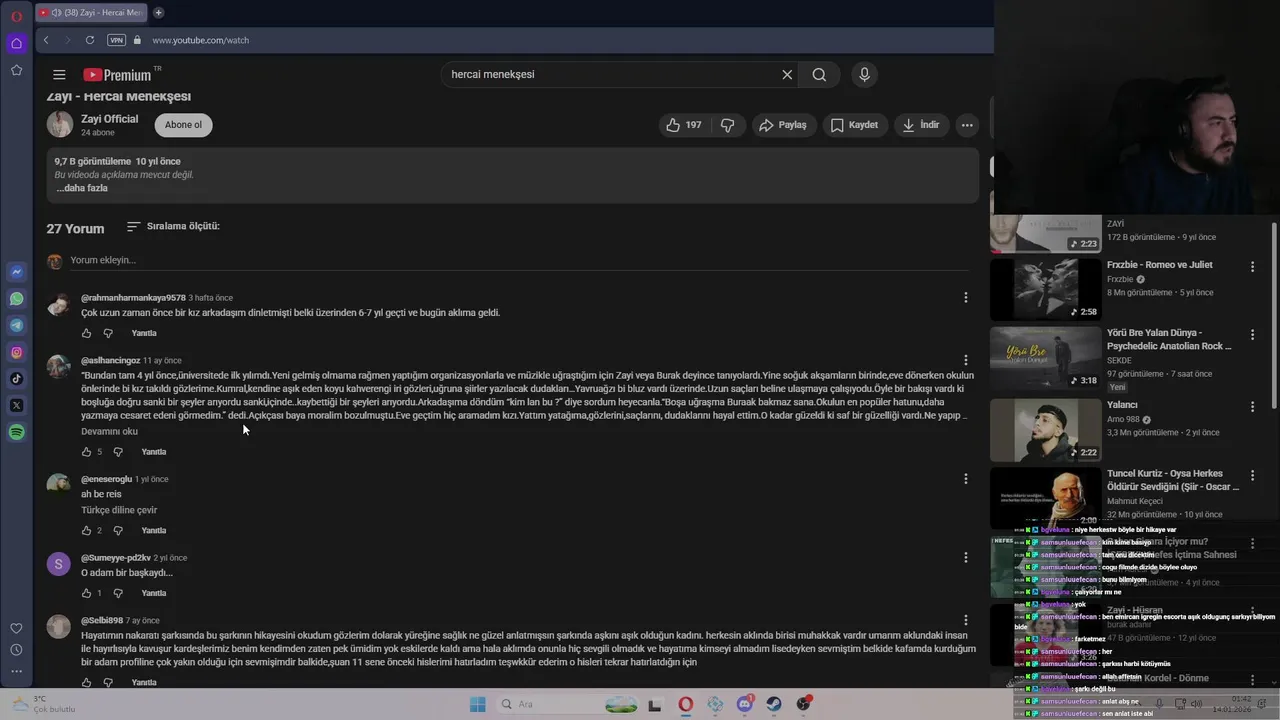The height and width of the screenshot is (720, 1280).
Task: Open the Opera main menu logo
Action: click(16, 16)
